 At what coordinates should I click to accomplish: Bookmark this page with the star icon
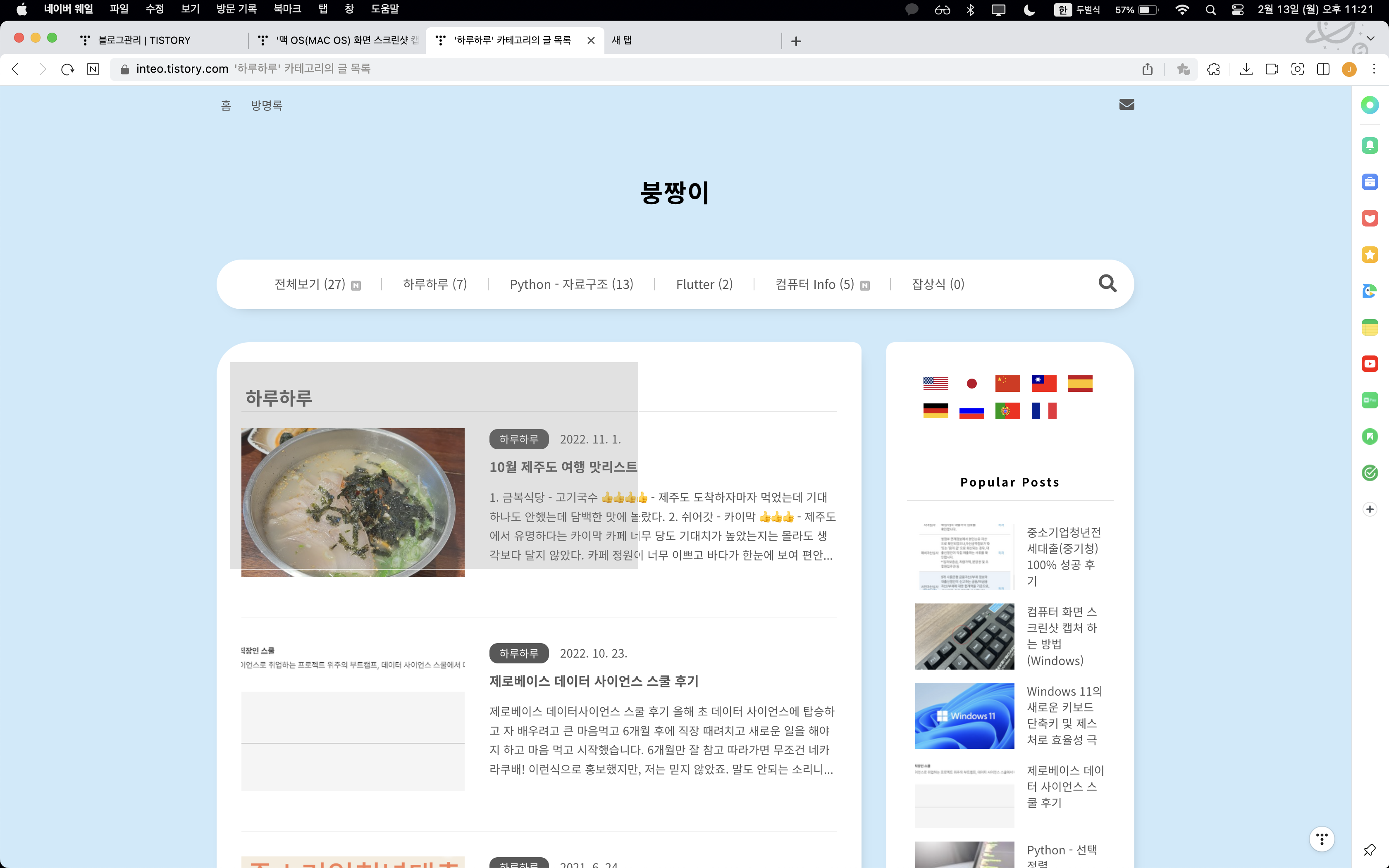point(1183,69)
